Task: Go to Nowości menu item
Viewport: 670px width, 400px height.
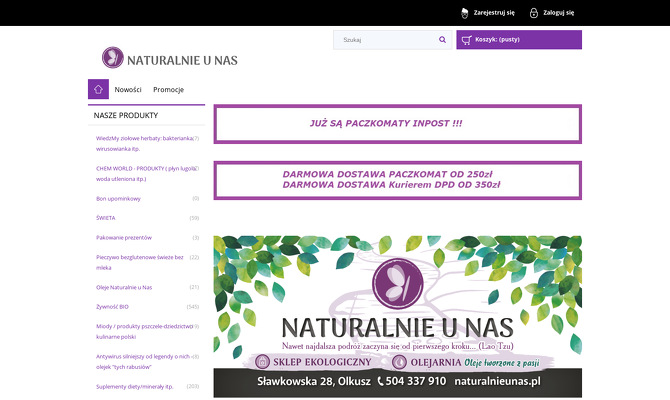Action: point(128,89)
